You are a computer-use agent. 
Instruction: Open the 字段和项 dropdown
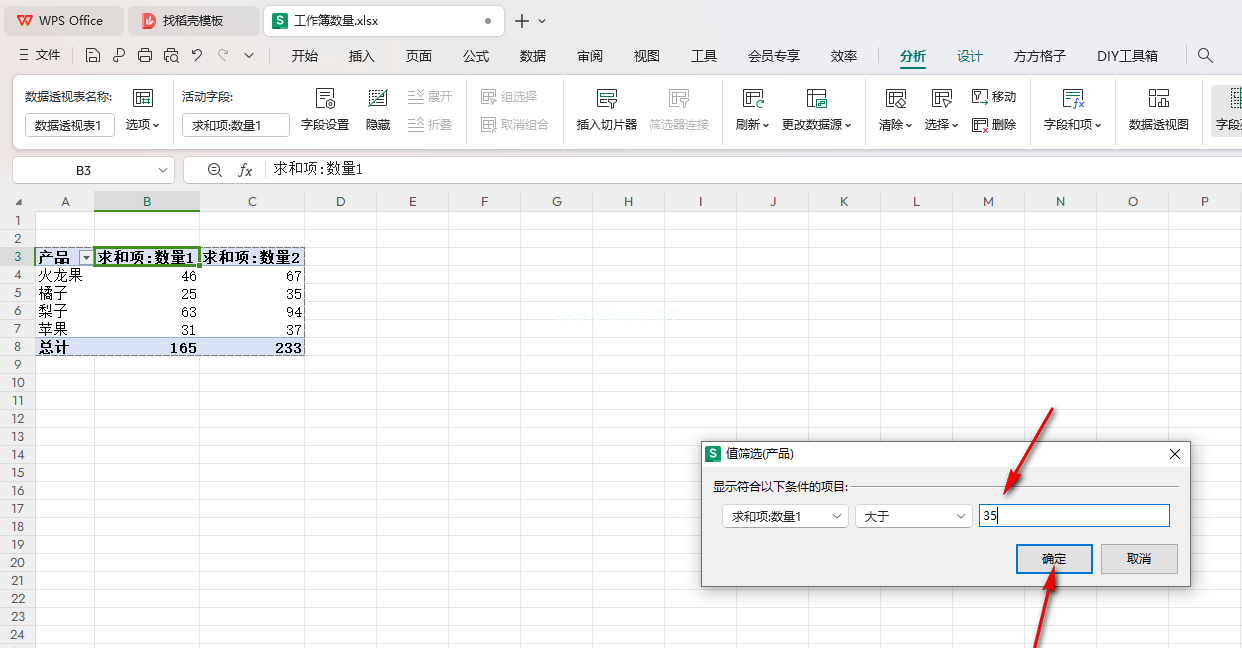(x=1073, y=125)
